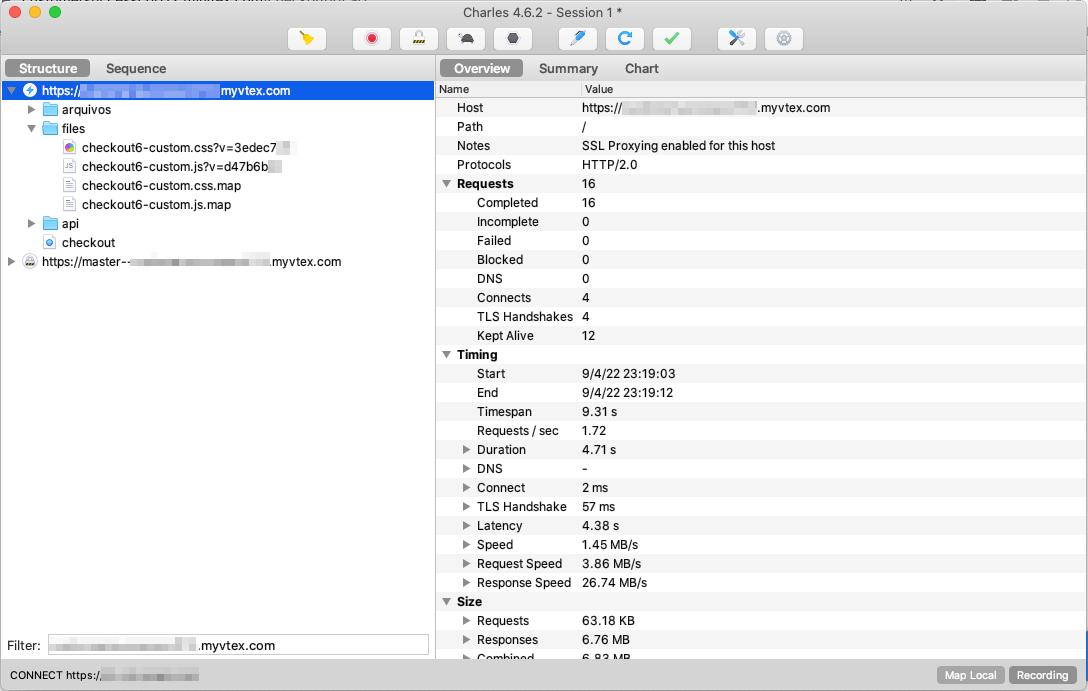Open the Chart tab
The height and width of the screenshot is (691, 1088).
[642, 68]
